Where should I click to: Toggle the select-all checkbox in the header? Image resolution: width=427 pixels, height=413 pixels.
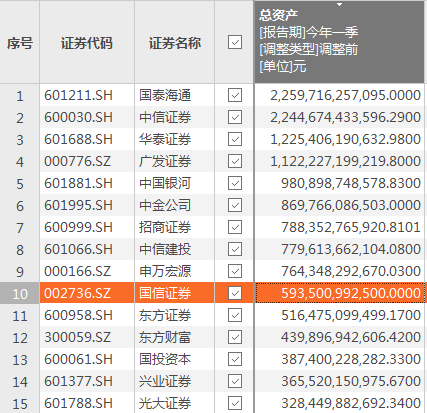coord(235,42)
